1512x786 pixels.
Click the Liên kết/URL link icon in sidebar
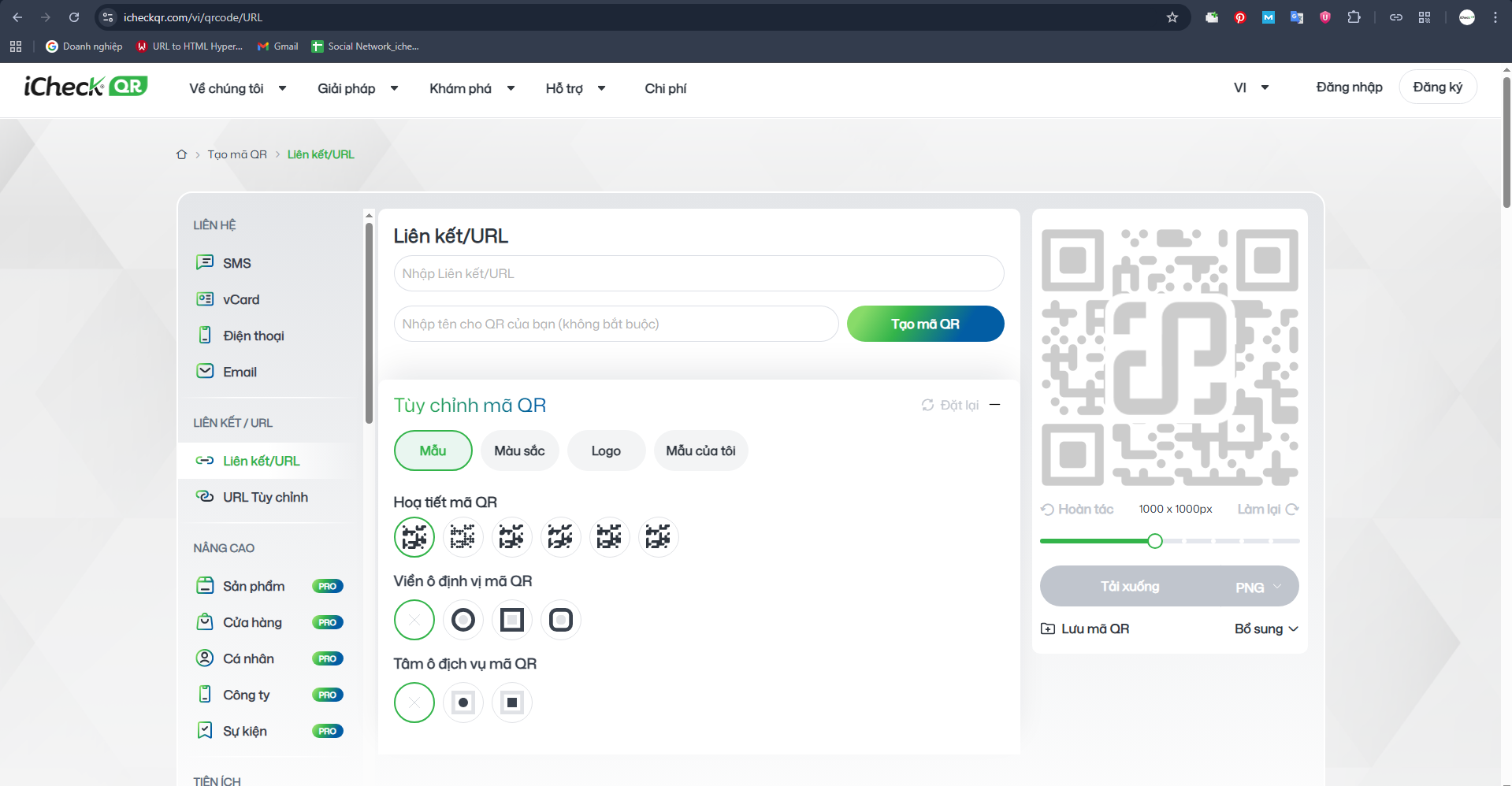click(205, 460)
